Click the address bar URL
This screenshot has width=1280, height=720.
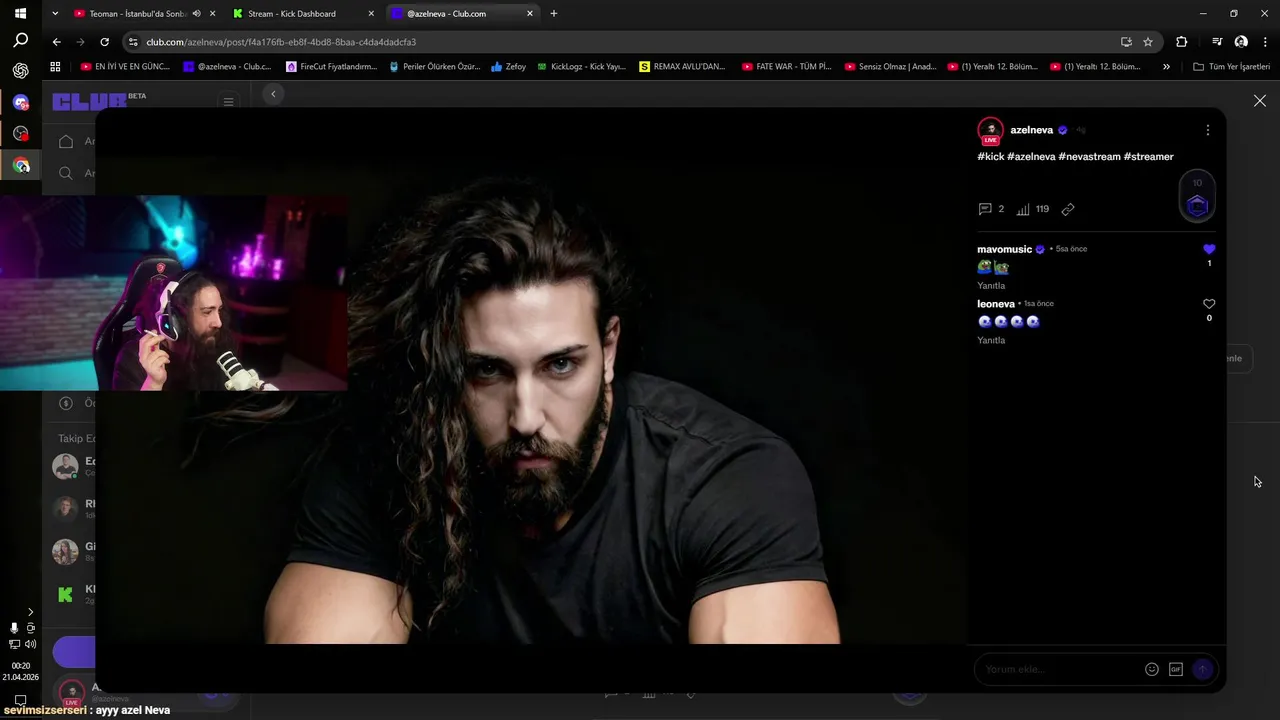coord(281,42)
